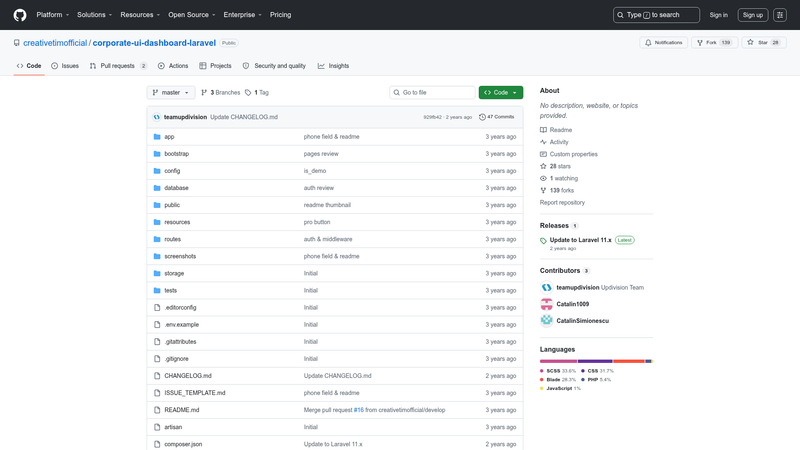This screenshot has height=450, width=800.
Task: Click the routes folder icon
Action: point(157,239)
